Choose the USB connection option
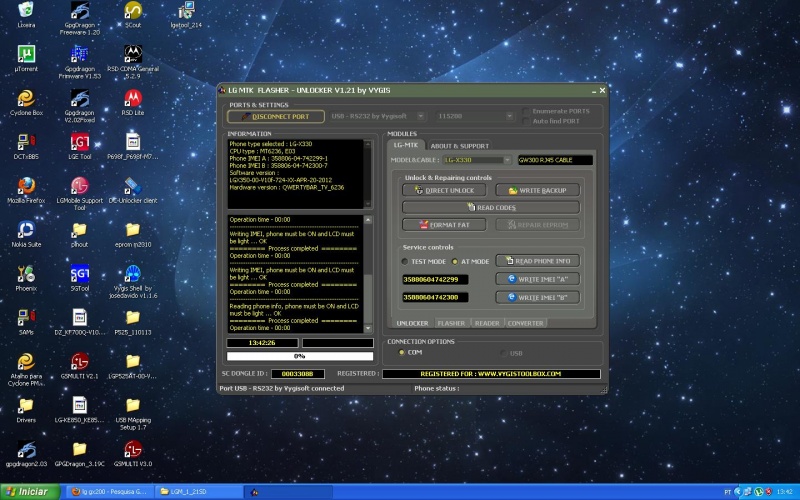Image resolution: width=800 pixels, height=500 pixels. point(504,353)
